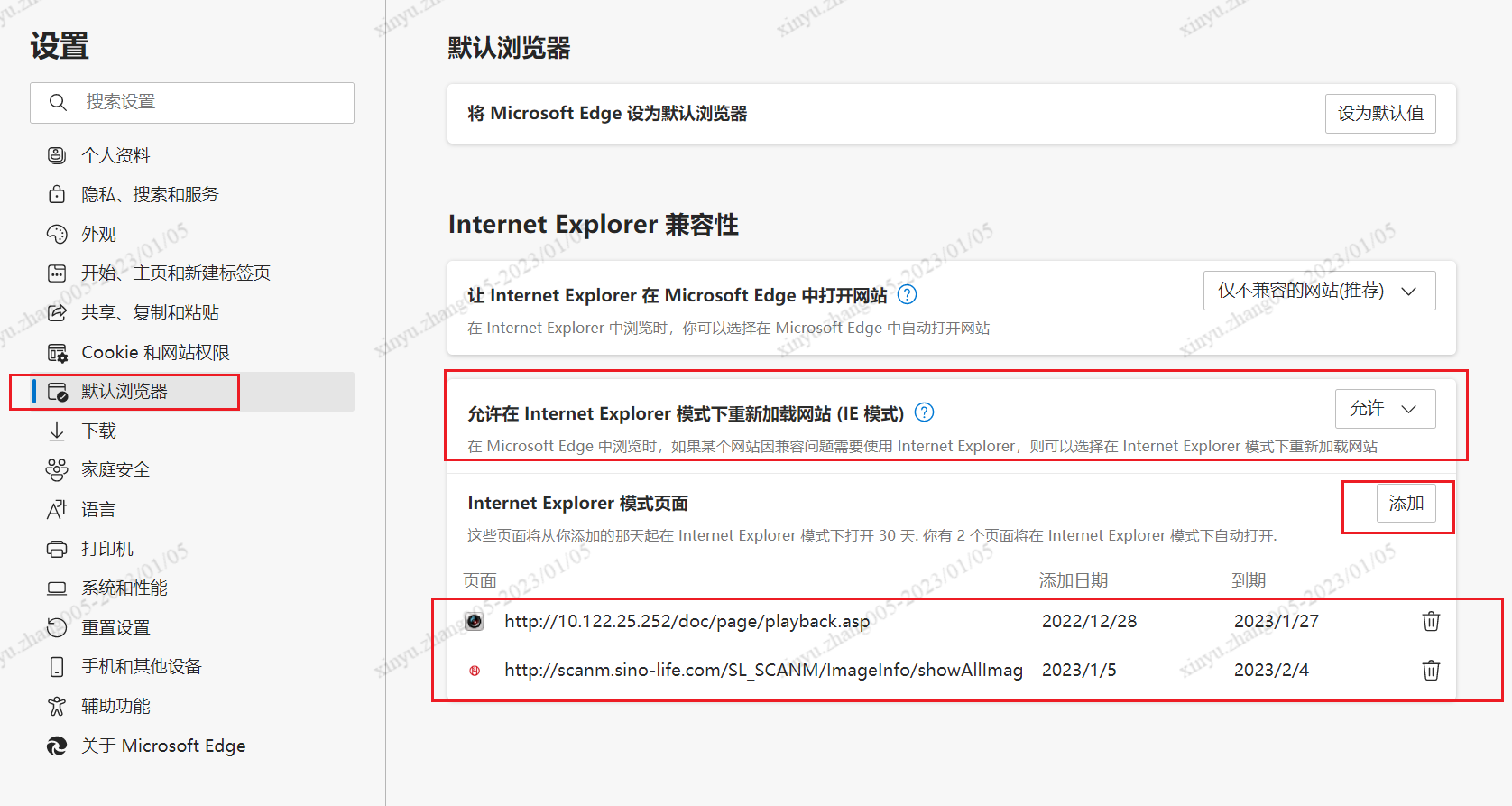Click the 手机和其他设备 phone icon
The height and width of the screenshot is (806, 1512).
57,666
